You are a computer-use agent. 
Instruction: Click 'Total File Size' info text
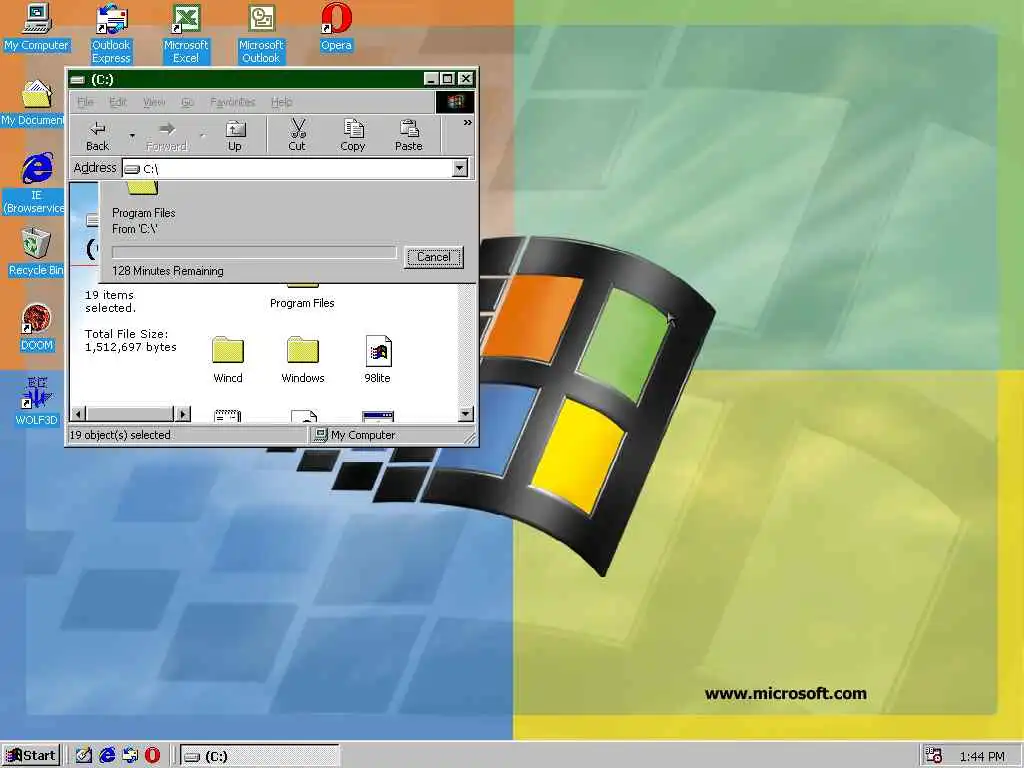(131, 341)
